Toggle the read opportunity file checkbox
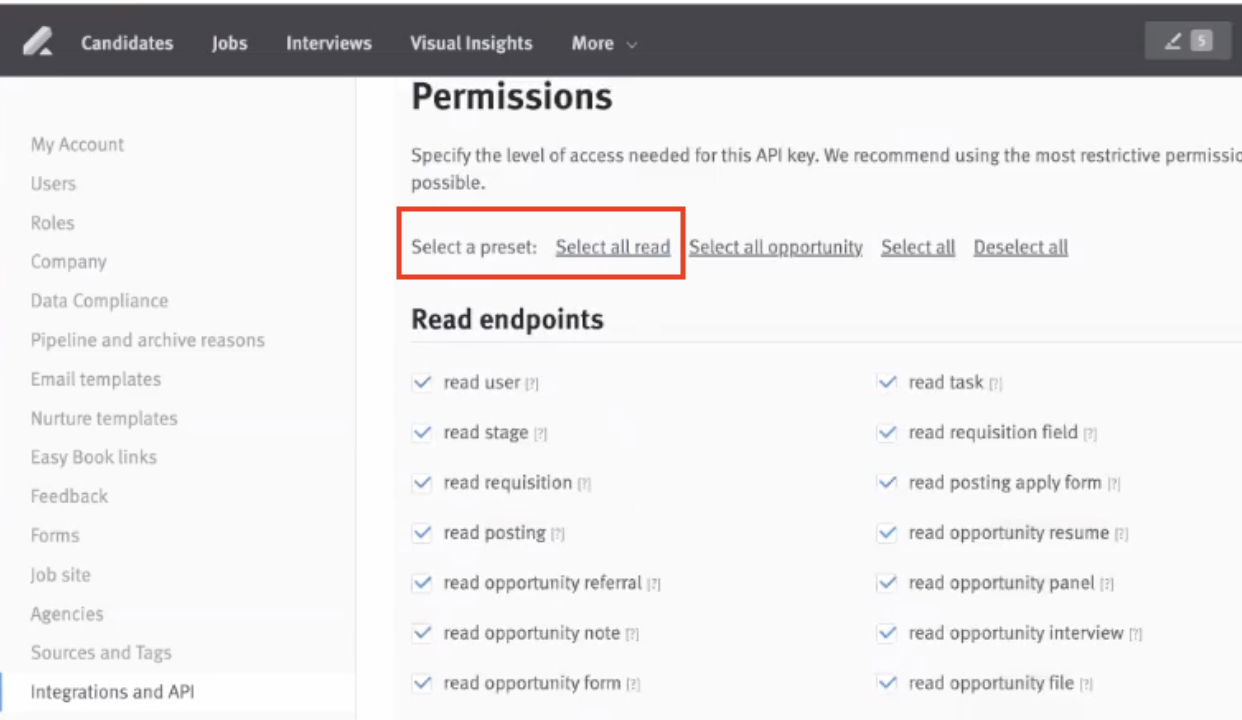The width and height of the screenshot is (1242, 720). pyautogui.click(x=887, y=683)
